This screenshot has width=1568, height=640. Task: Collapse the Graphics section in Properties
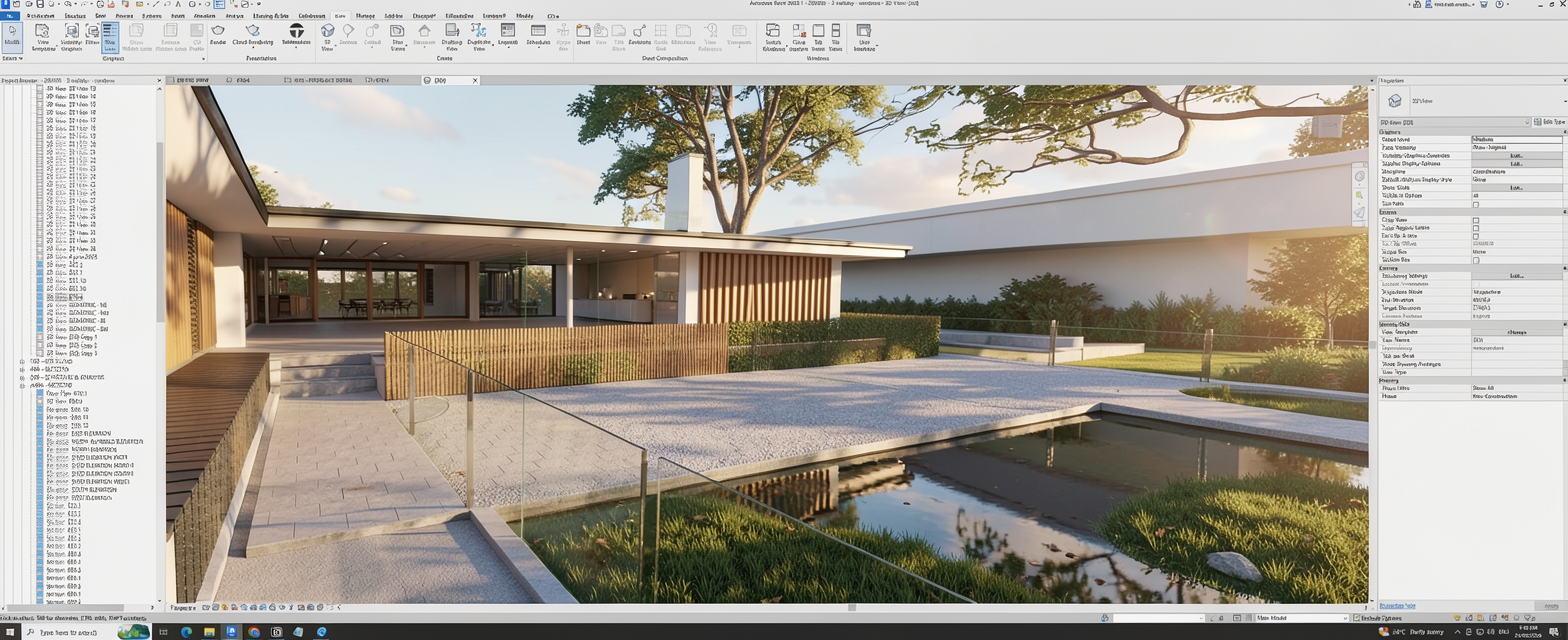(x=1563, y=132)
